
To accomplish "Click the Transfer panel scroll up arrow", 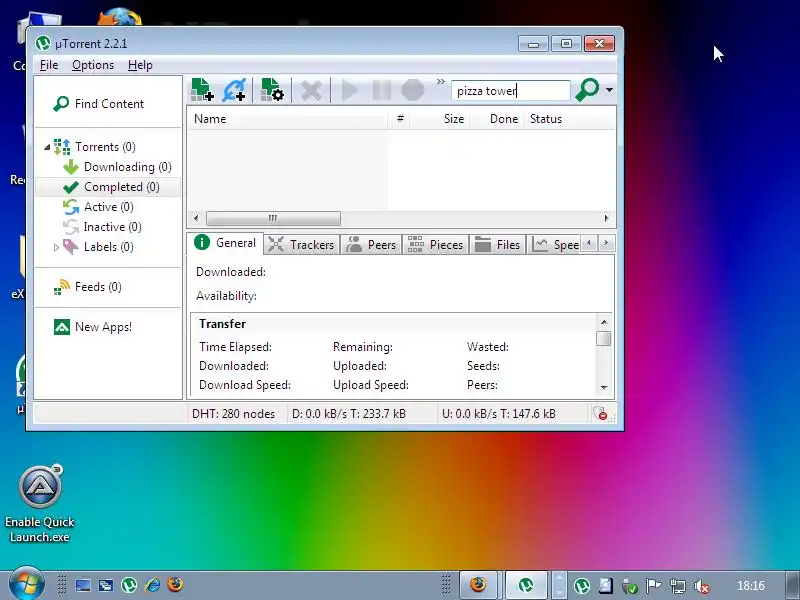I will [x=604, y=322].
